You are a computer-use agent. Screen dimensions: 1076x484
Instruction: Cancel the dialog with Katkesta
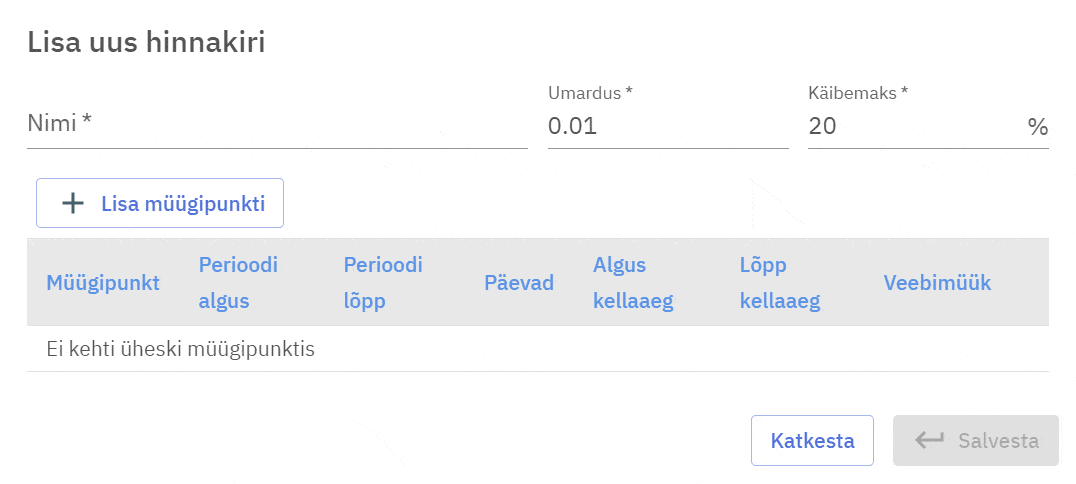[x=812, y=441]
